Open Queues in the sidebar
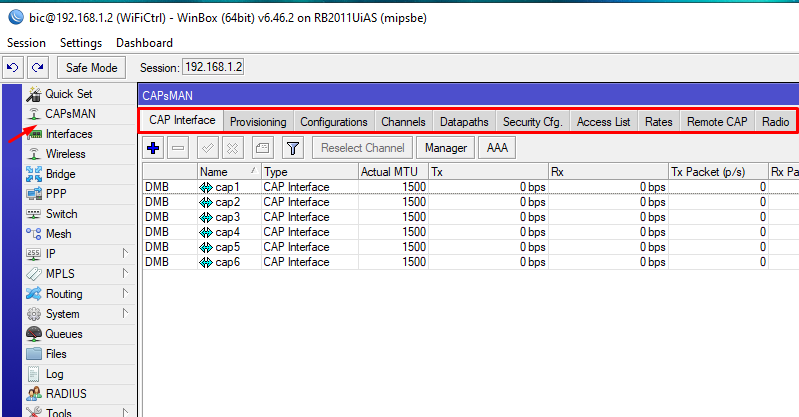Image resolution: width=799 pixels, height=417 pixels. click(x=63, y=334)
